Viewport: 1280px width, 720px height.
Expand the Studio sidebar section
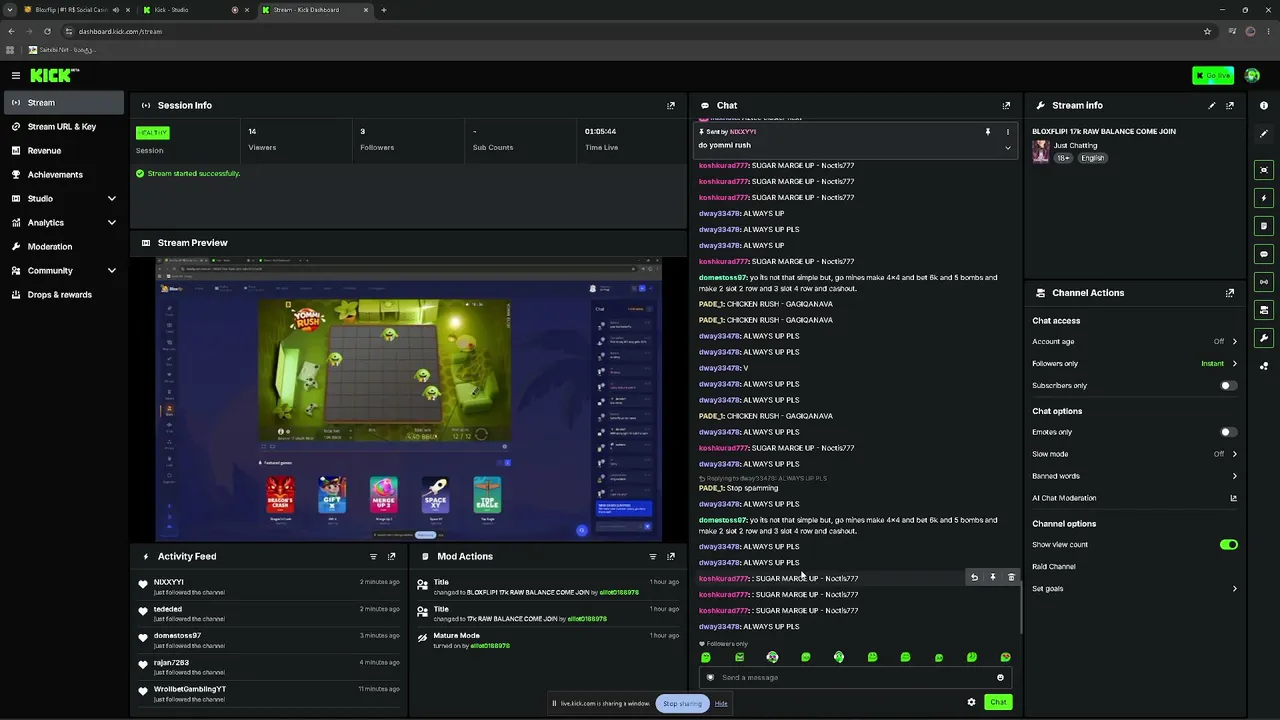112,199
